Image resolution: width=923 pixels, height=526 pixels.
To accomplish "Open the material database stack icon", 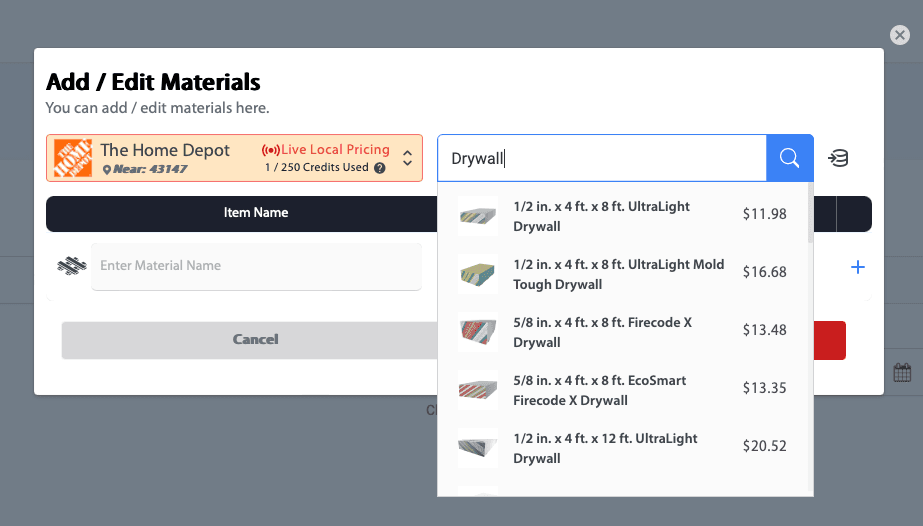I will pyautogui.click(x=839, y=158).
